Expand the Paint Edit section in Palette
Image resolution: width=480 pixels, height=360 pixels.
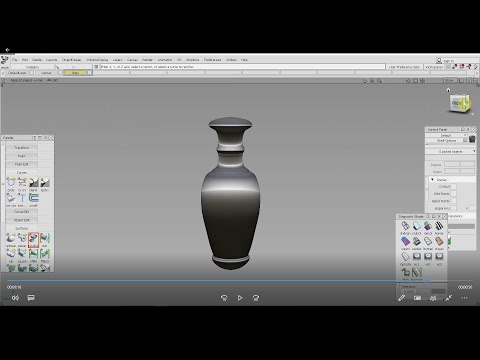(22, 164)
